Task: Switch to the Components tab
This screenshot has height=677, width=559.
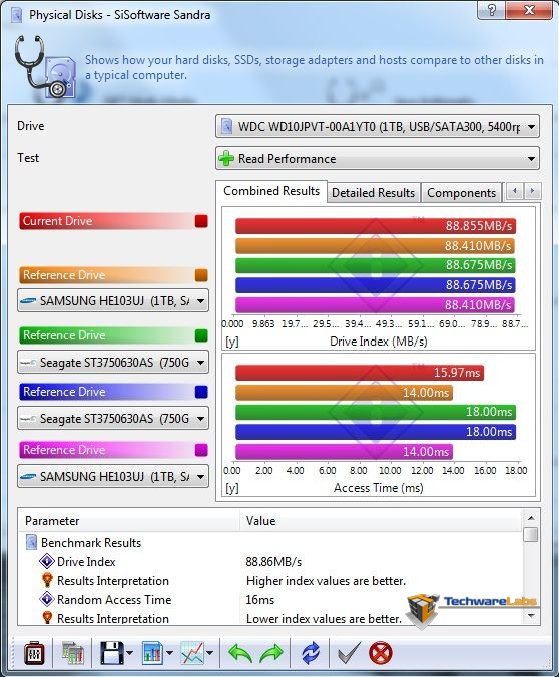Action: point(461,193)
